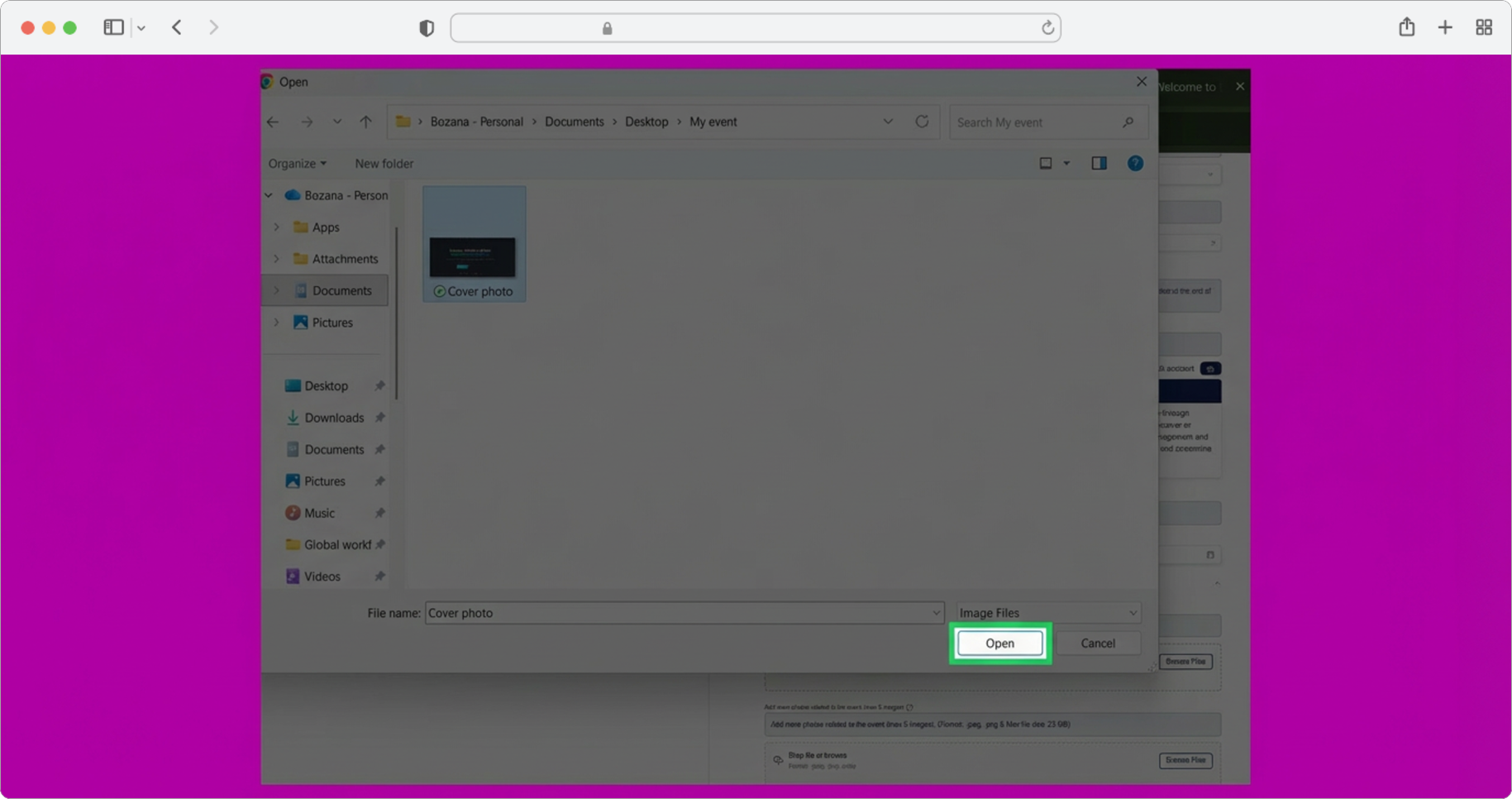Show the preview pane
1512x799 pixels.
point(1099,163)
